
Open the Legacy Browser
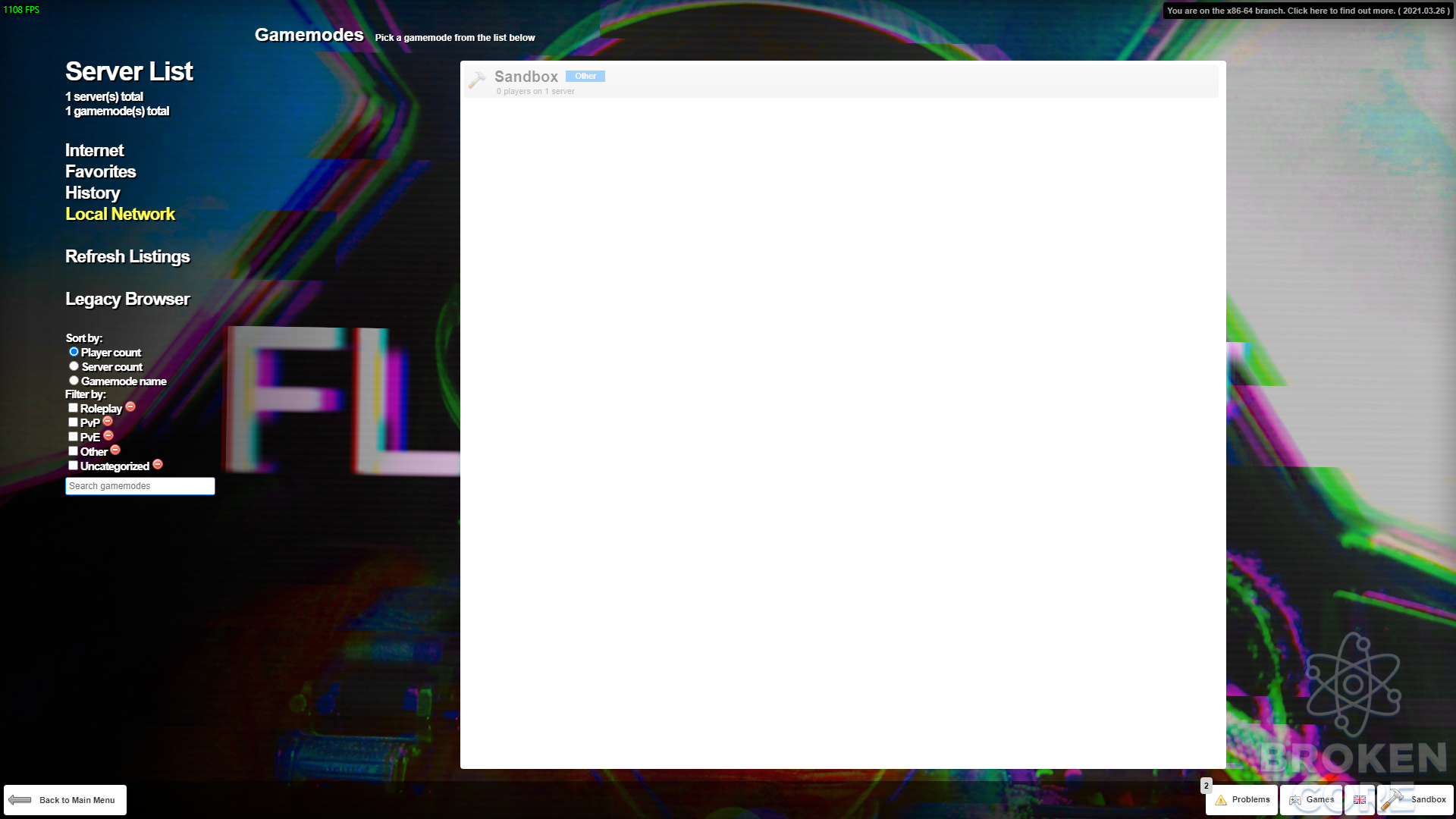[127, 299]
